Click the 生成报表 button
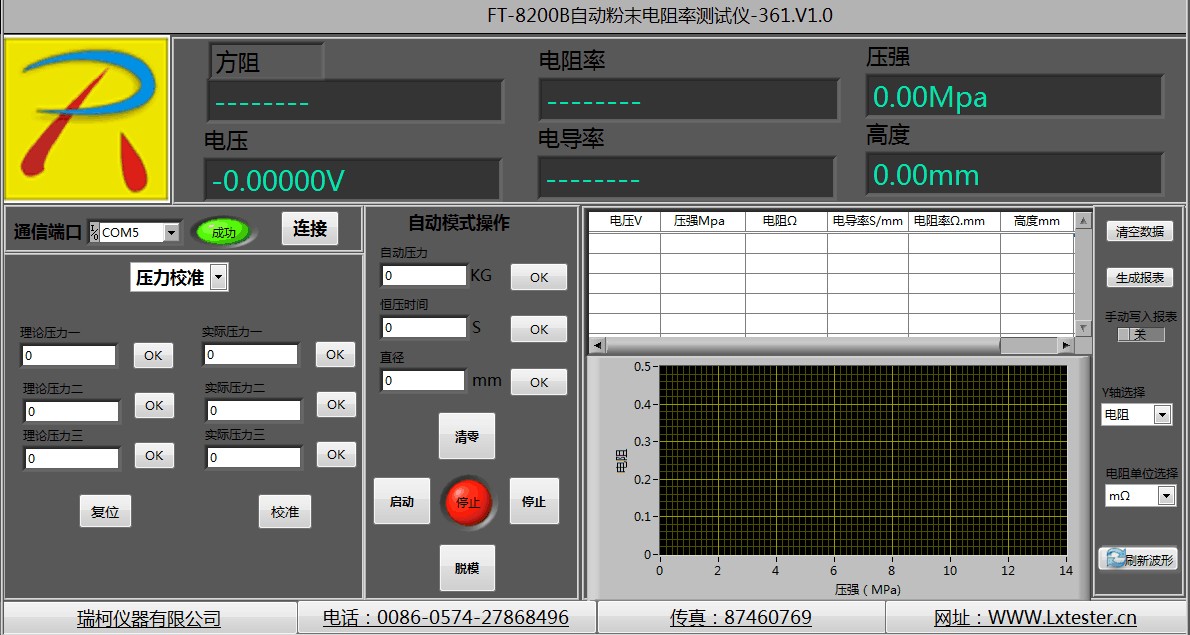 tap(1139, 278)
